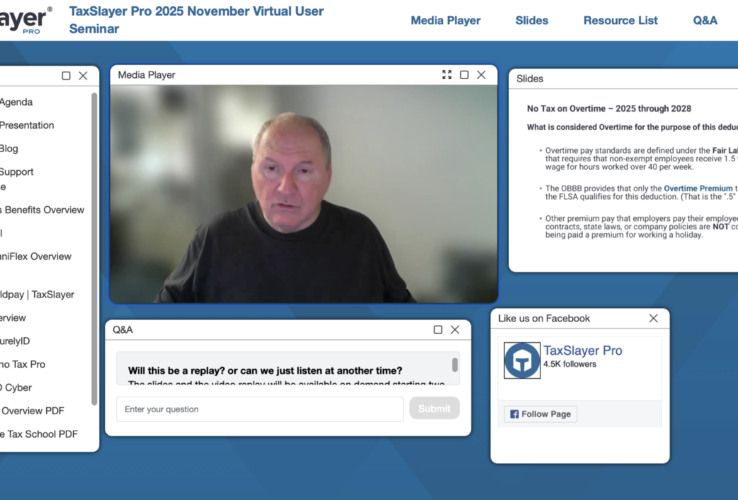The image size is (738, 500).
Task: Open Slides from top navigation
Action: (x=531, y=20)
